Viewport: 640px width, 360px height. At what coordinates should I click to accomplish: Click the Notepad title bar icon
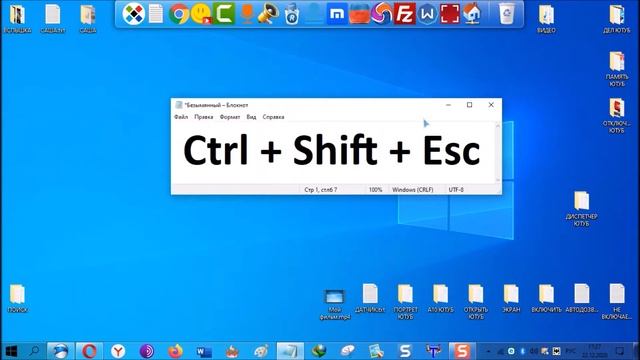pyautogui.click(x=178, y=105)
